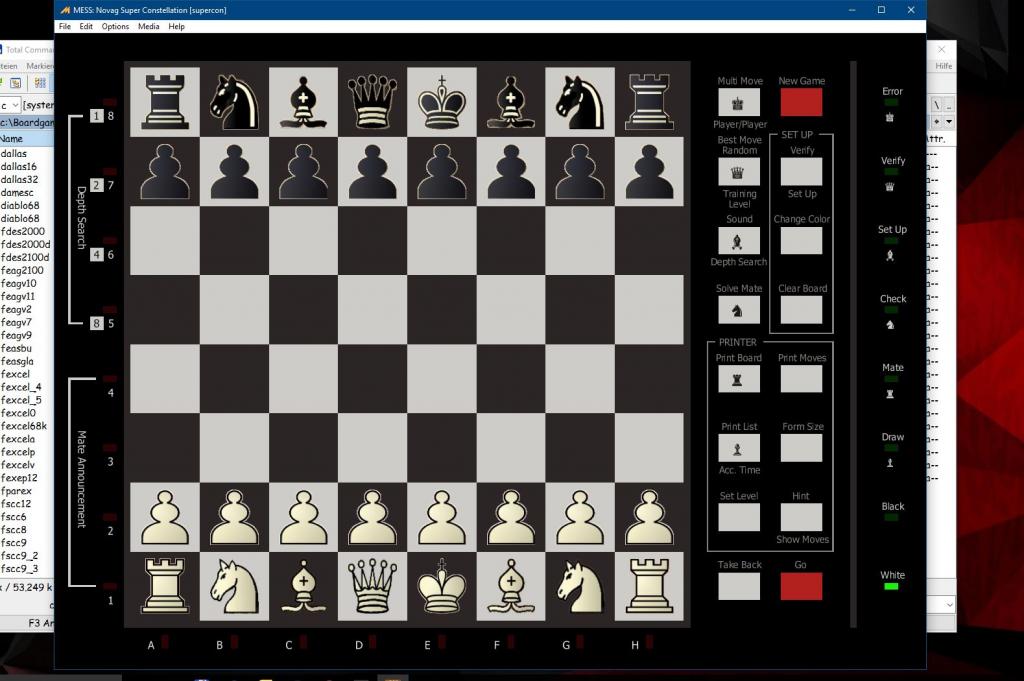Select the black knight on B8
This screenshot has width=1024, height=681.
click(233, 102)
